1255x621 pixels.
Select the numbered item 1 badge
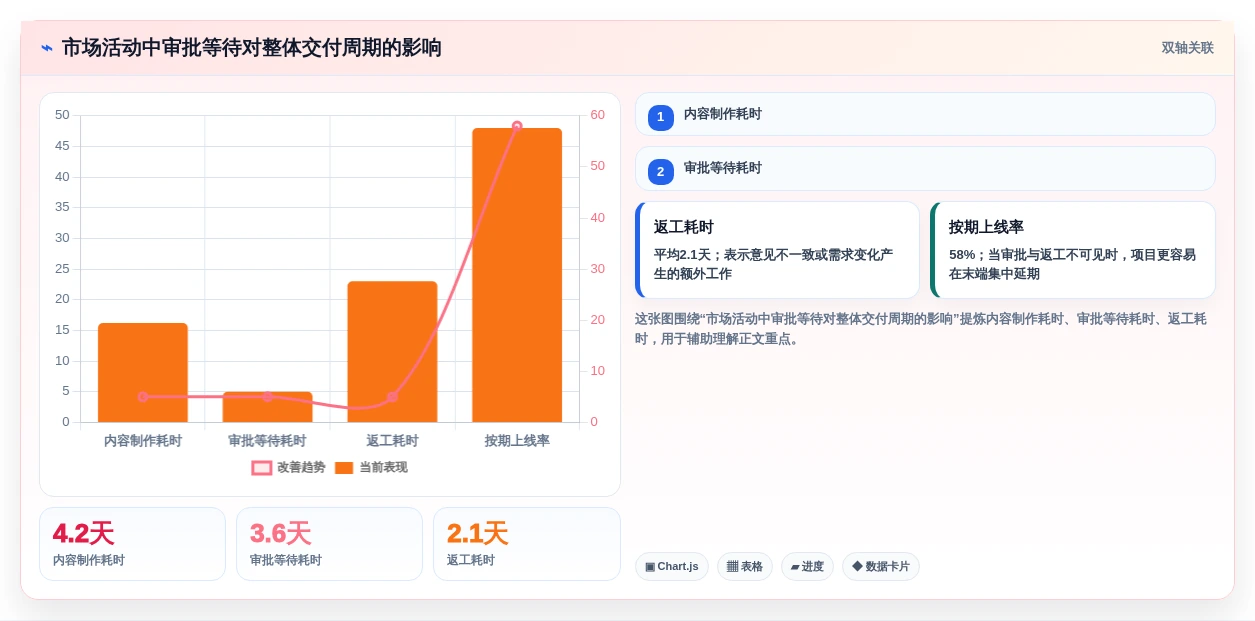tap(661, 117)
